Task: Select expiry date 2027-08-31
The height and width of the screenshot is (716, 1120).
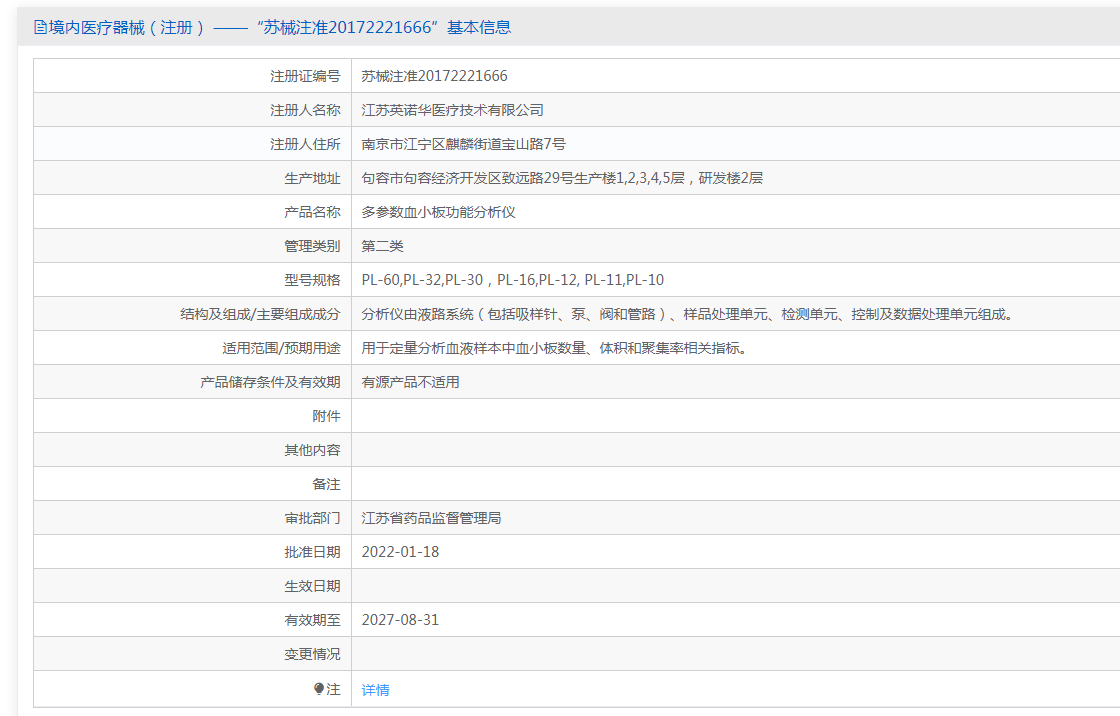Action: point(400,620)
